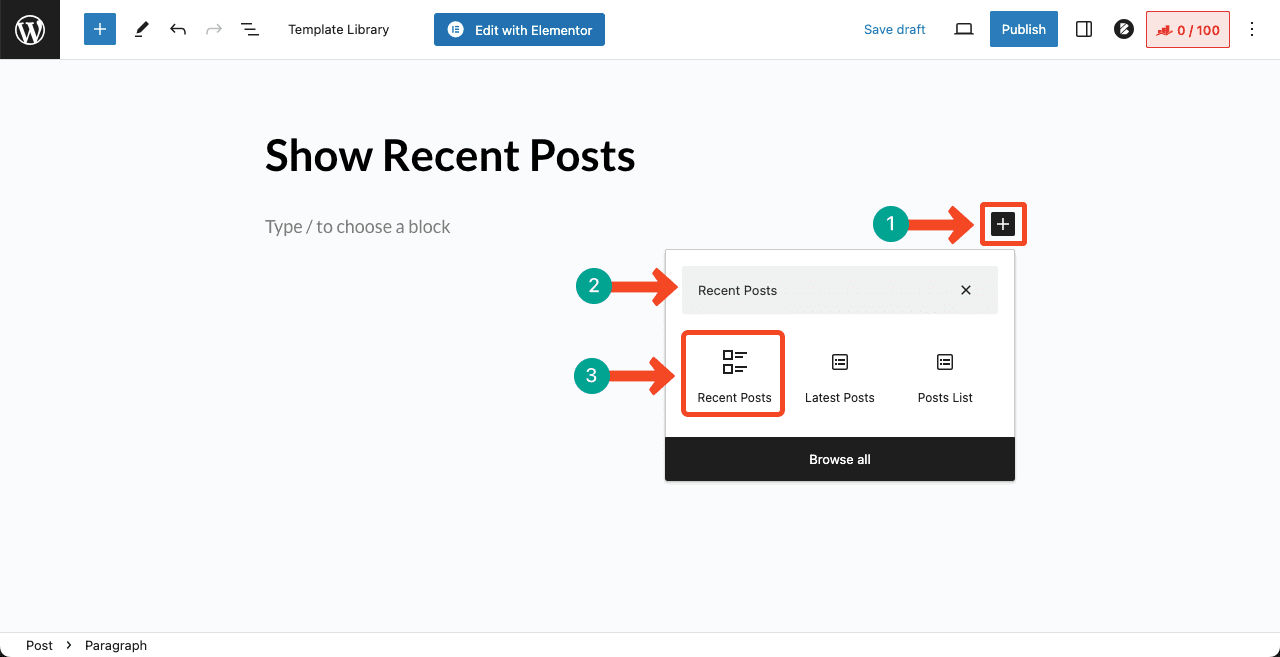
Task: Open the WordPress logo menu
Action: (x=30, y=30)
